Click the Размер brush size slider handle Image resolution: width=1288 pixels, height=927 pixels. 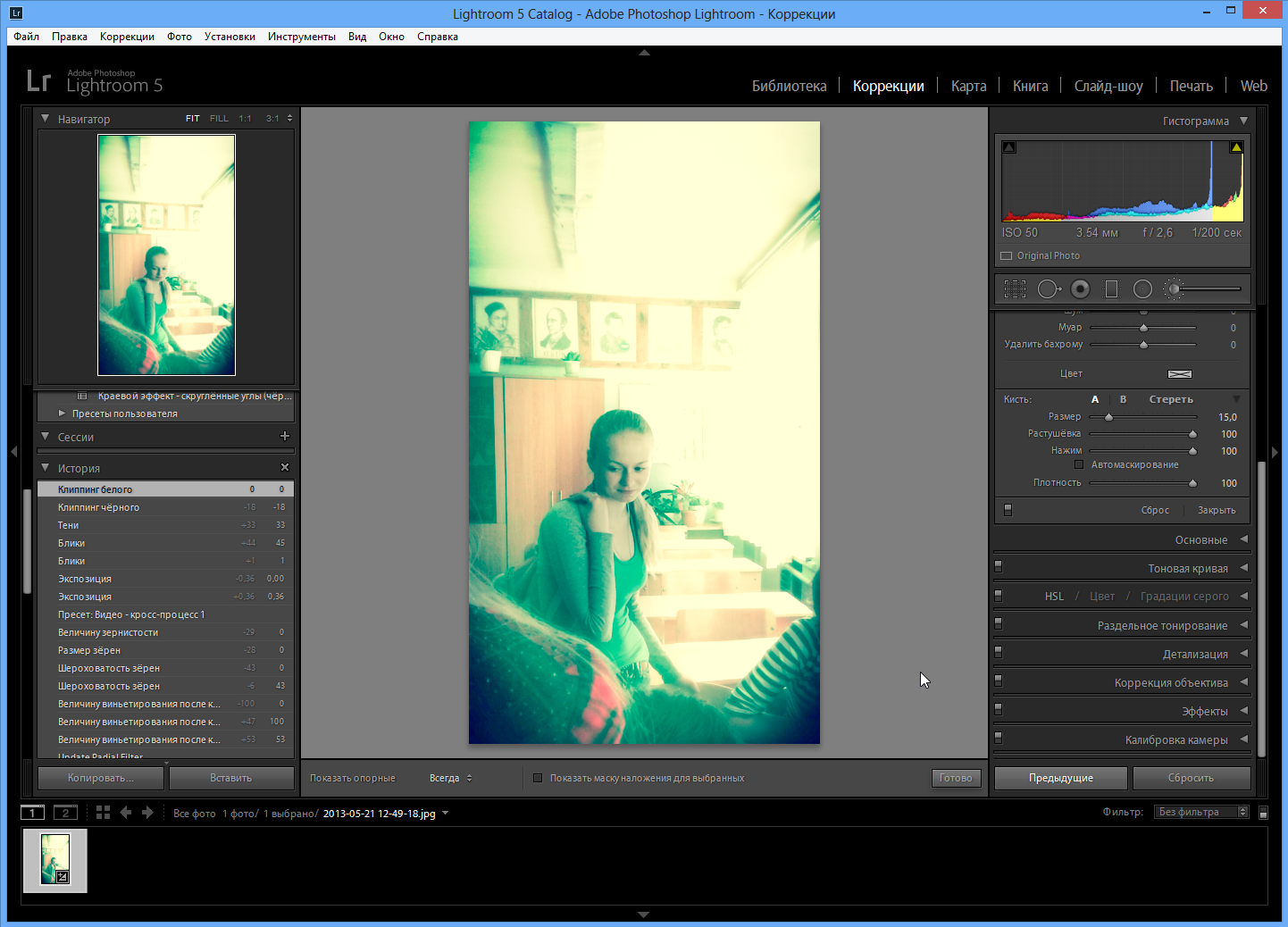click(x=1108, y=417)
